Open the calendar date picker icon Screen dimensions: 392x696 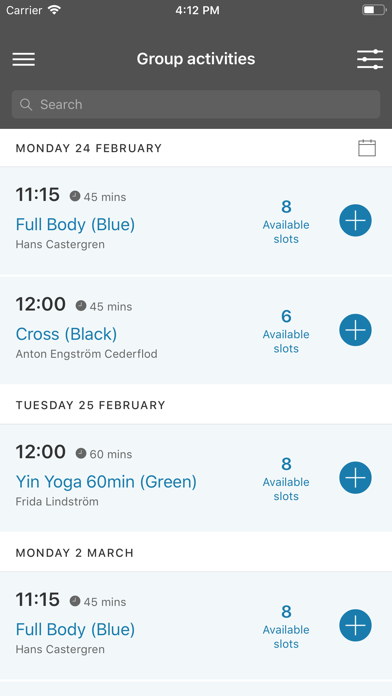pos(367,148)
